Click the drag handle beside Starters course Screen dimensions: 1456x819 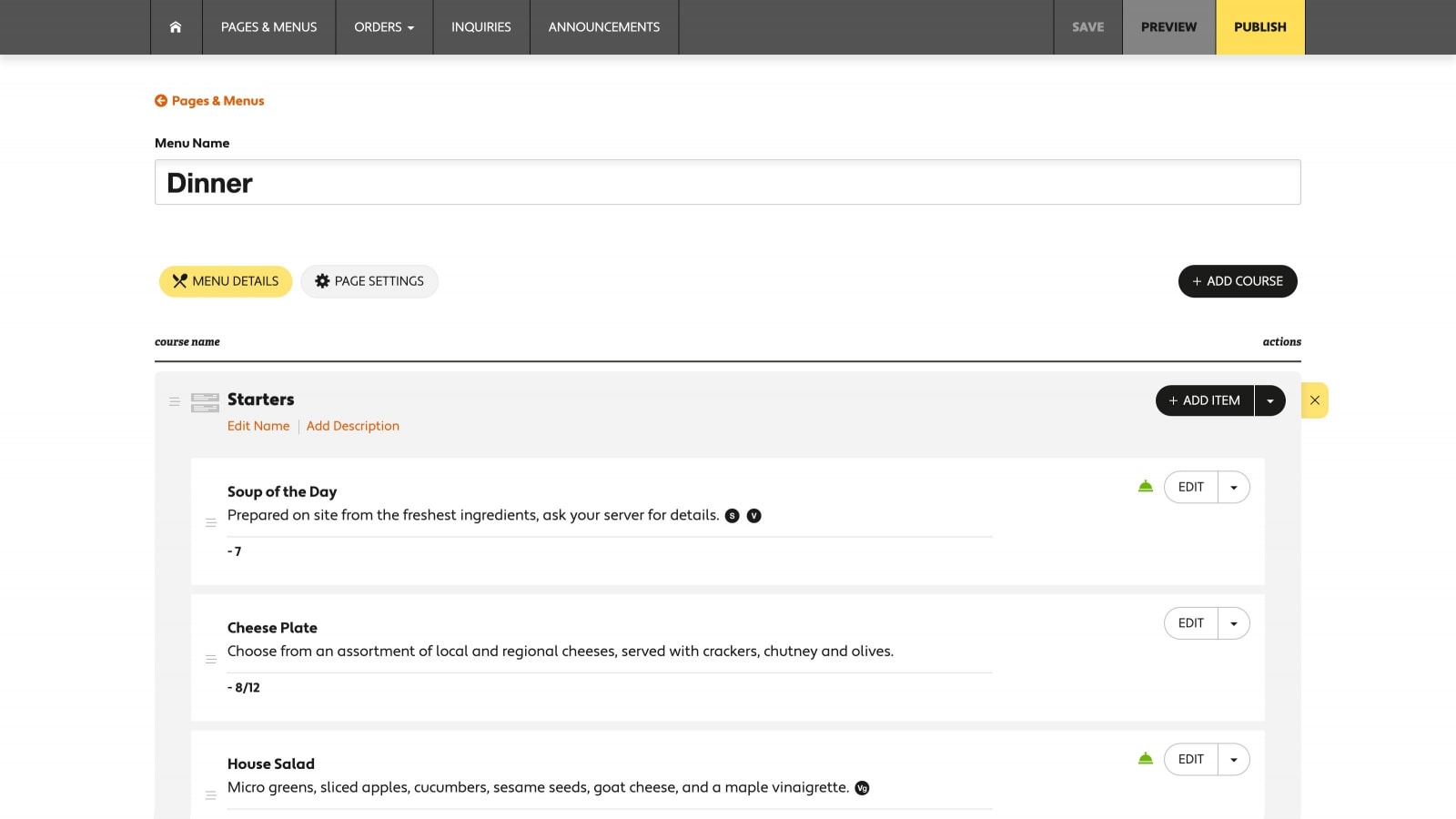coord(175,401)
